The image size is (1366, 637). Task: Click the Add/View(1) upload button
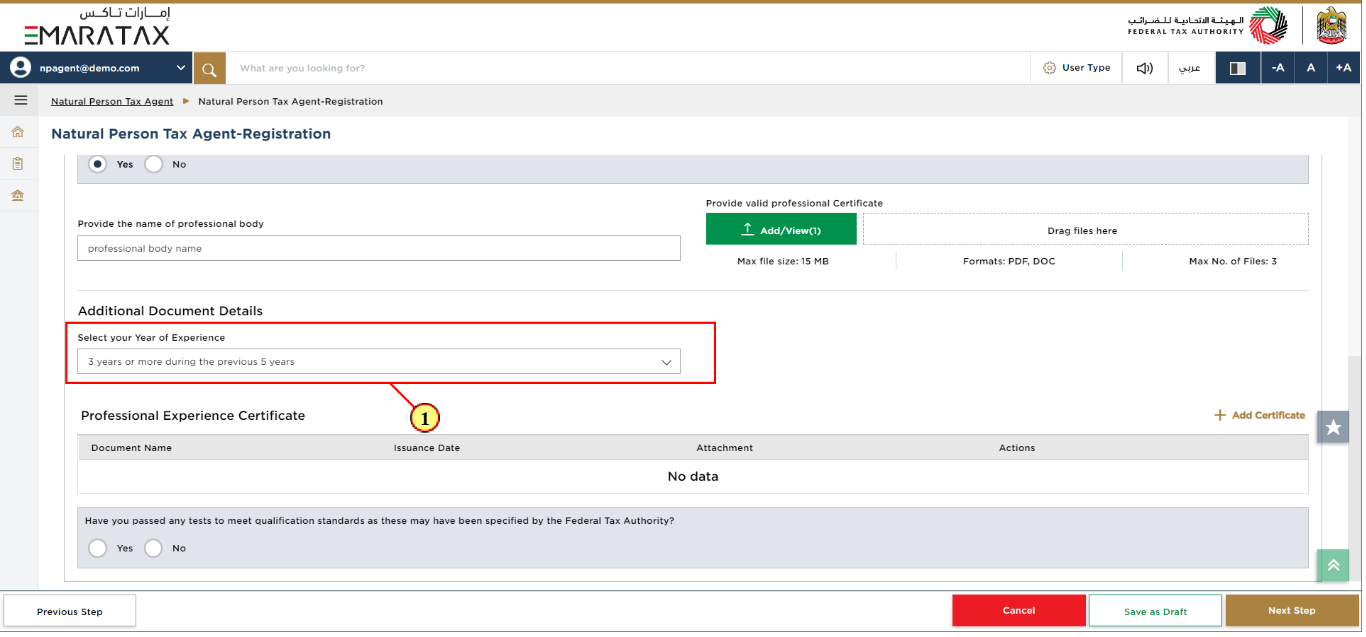coord(781,230)
